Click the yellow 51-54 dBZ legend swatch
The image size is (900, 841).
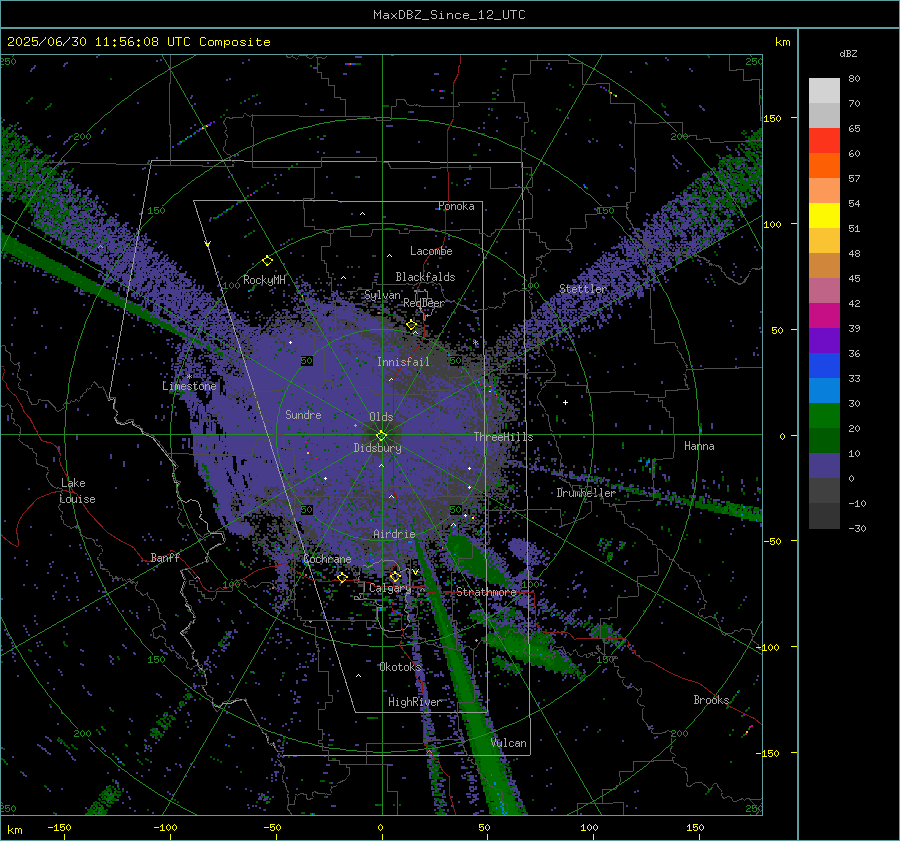tap(824, 216)
